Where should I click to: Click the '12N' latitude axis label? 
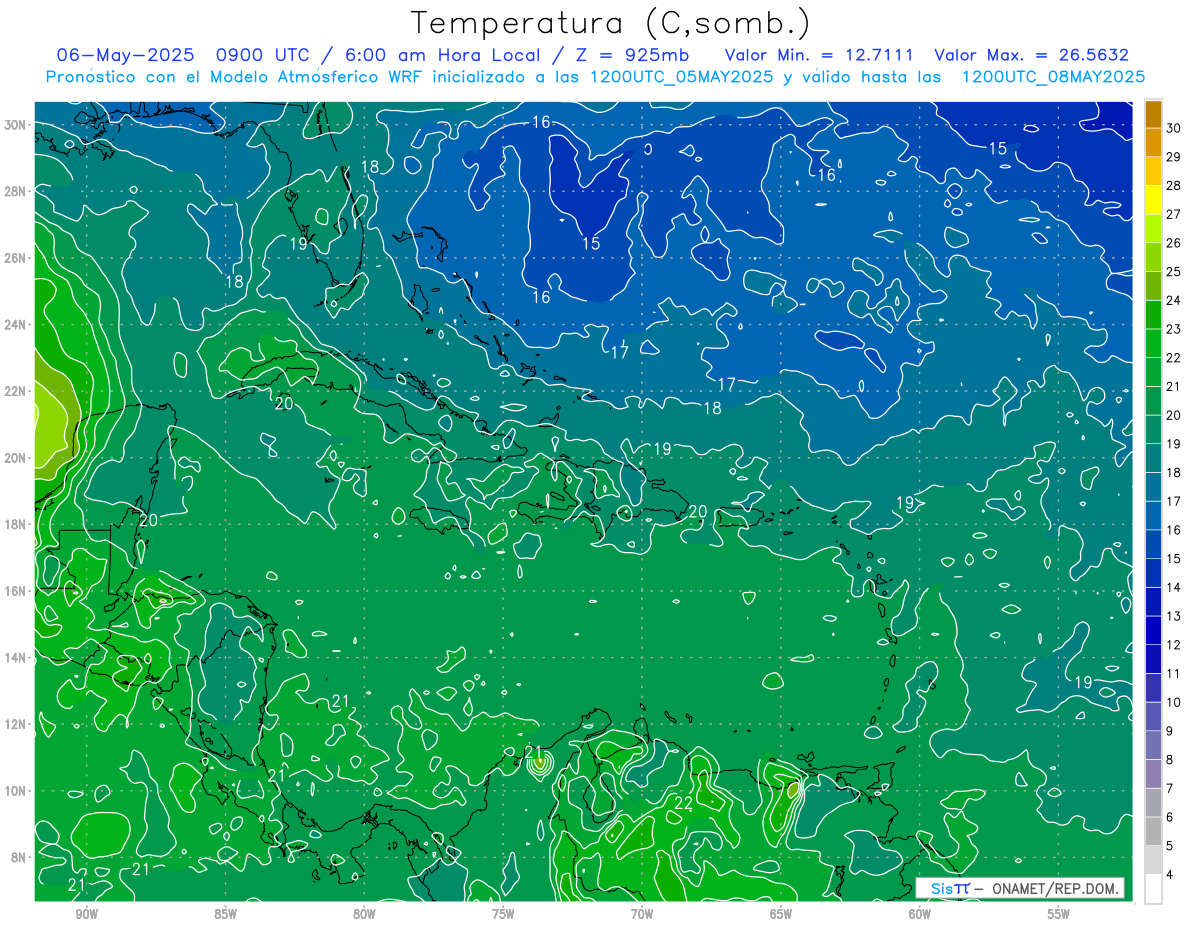[16, 724]
